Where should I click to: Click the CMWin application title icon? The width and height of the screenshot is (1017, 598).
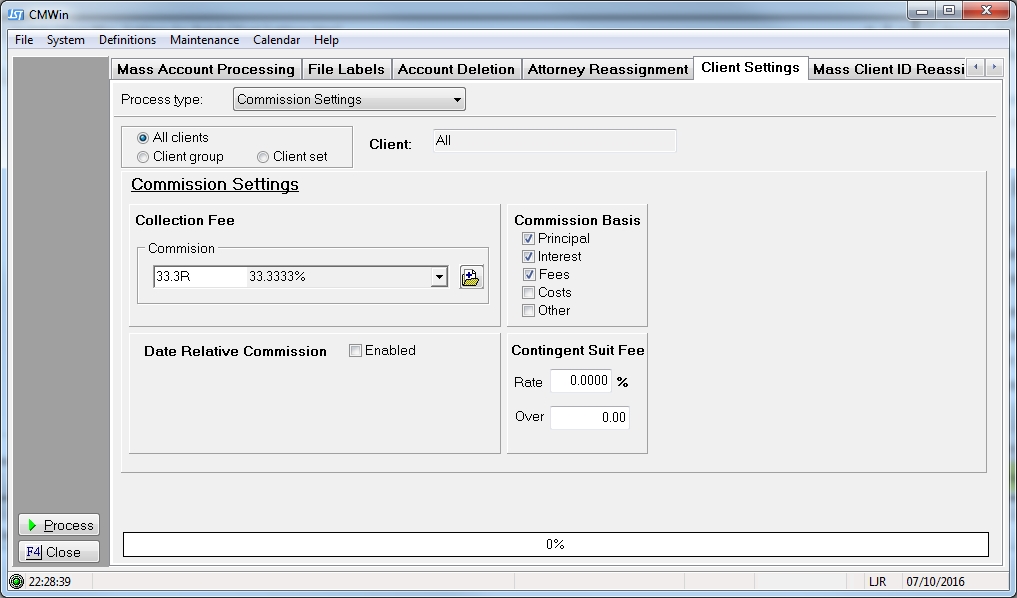[x=15, y=13]
